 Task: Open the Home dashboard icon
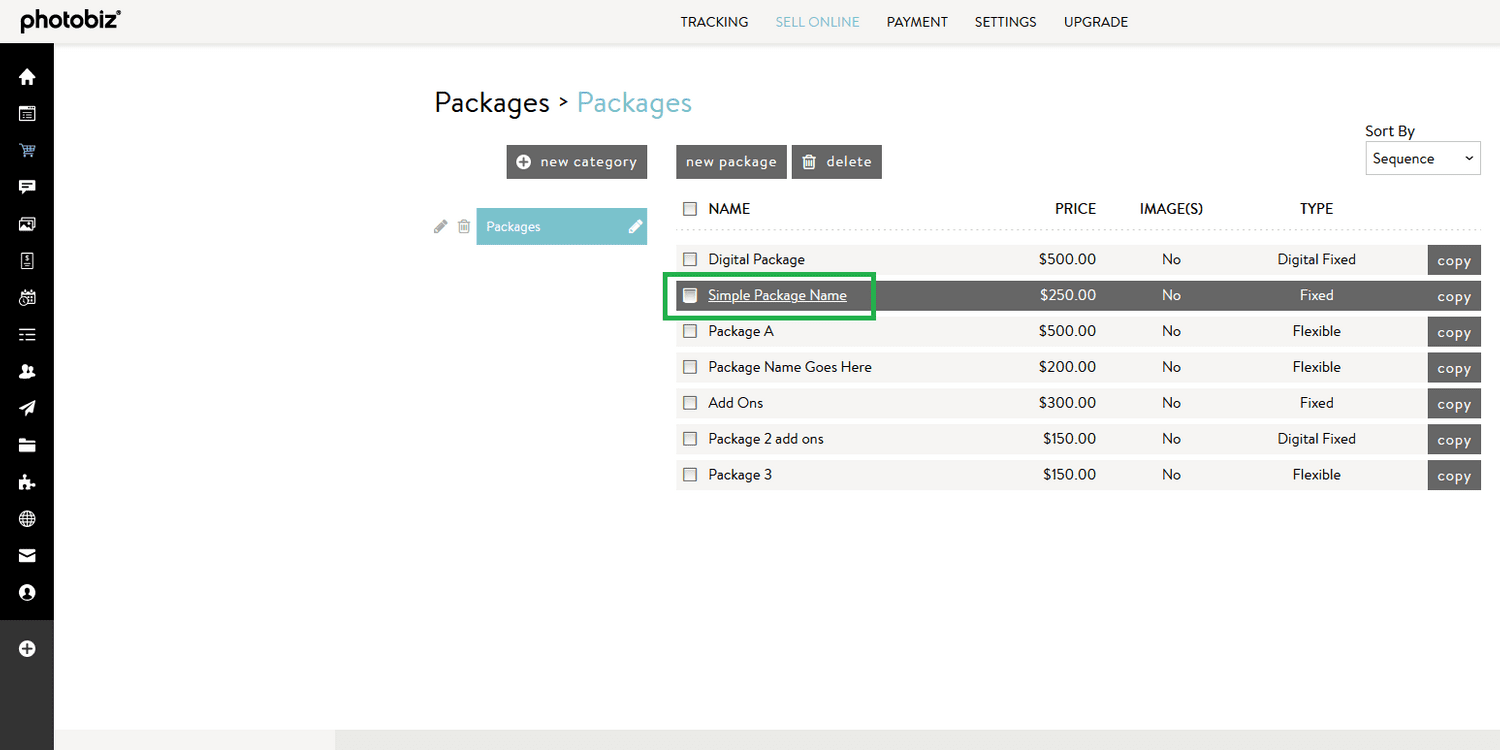click(27, 76)
